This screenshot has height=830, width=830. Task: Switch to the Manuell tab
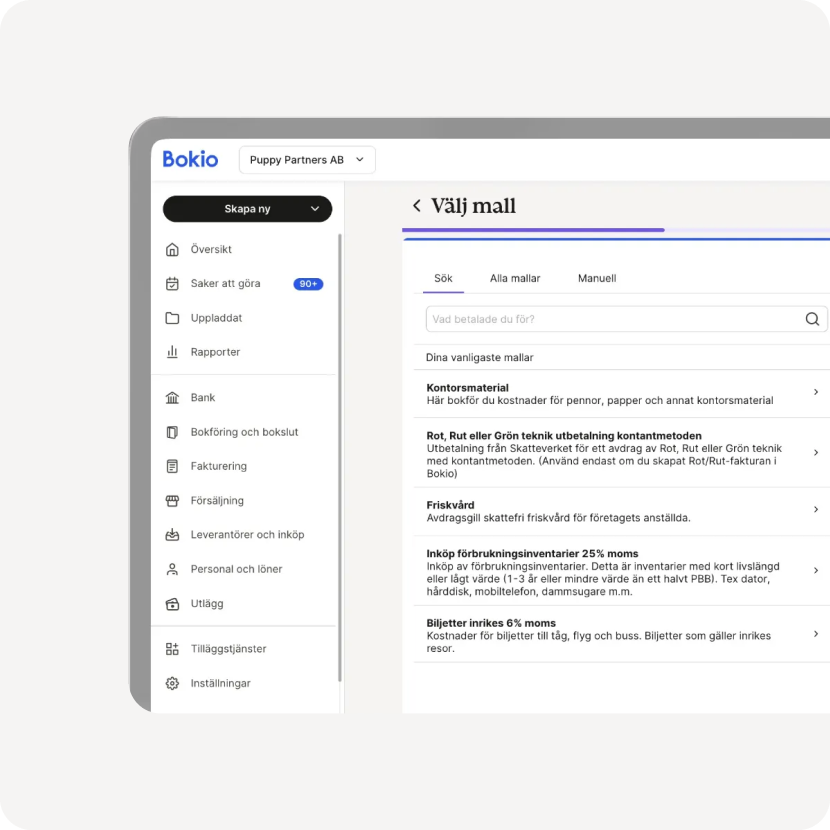(597, 278)
